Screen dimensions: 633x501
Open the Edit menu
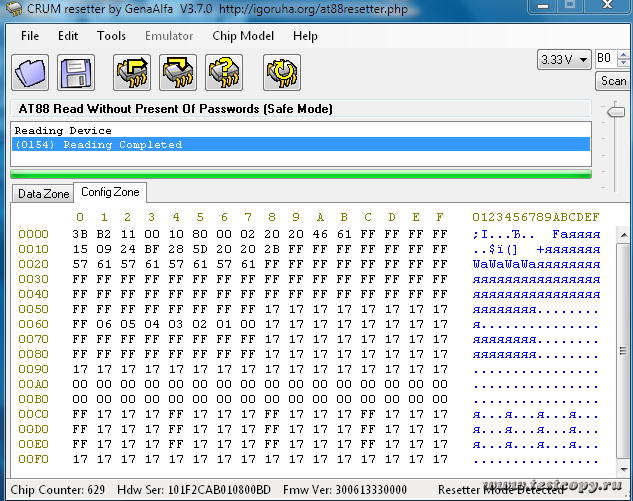[x=68, y=36]
